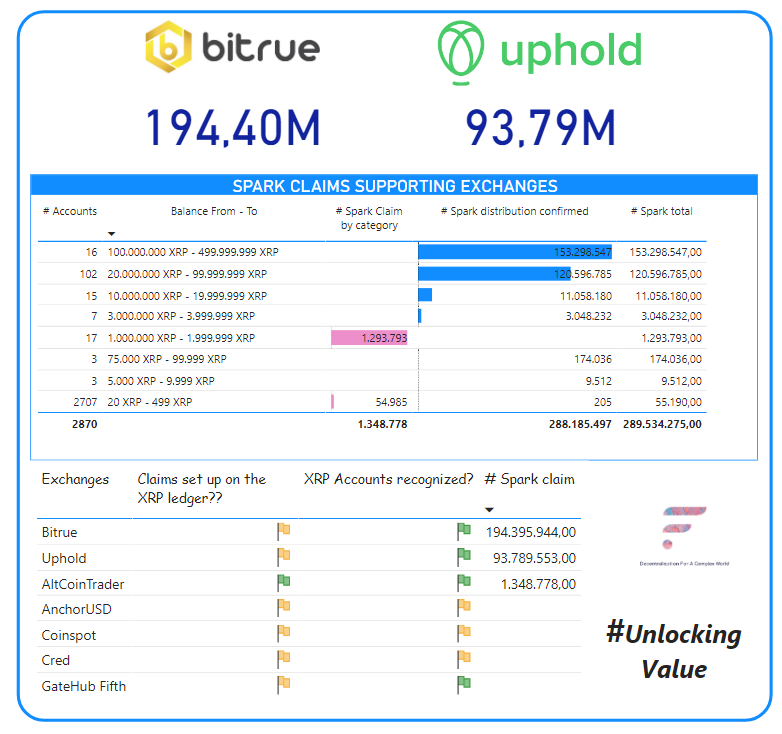Click the 93,79M Uphold card value

coord(541,129)
